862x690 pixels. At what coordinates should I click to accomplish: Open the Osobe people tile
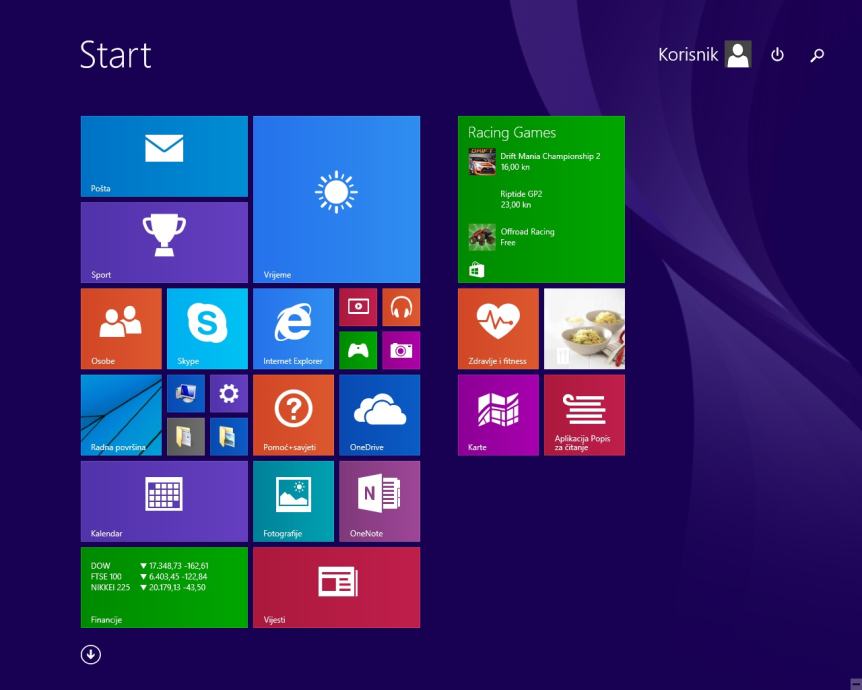121,329
